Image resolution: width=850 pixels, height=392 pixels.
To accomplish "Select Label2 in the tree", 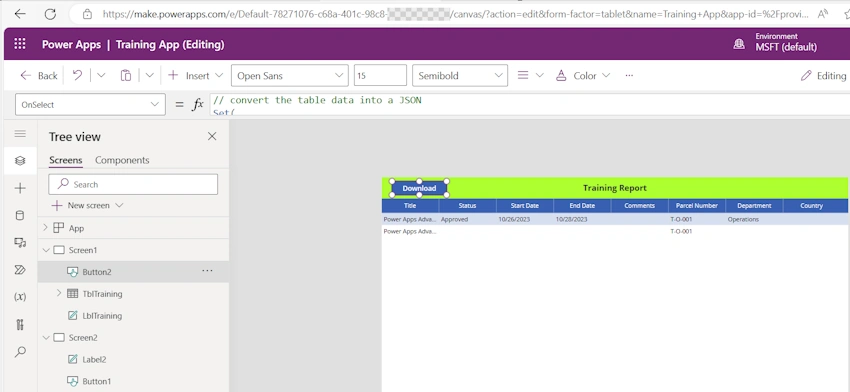I will point(94,359).
